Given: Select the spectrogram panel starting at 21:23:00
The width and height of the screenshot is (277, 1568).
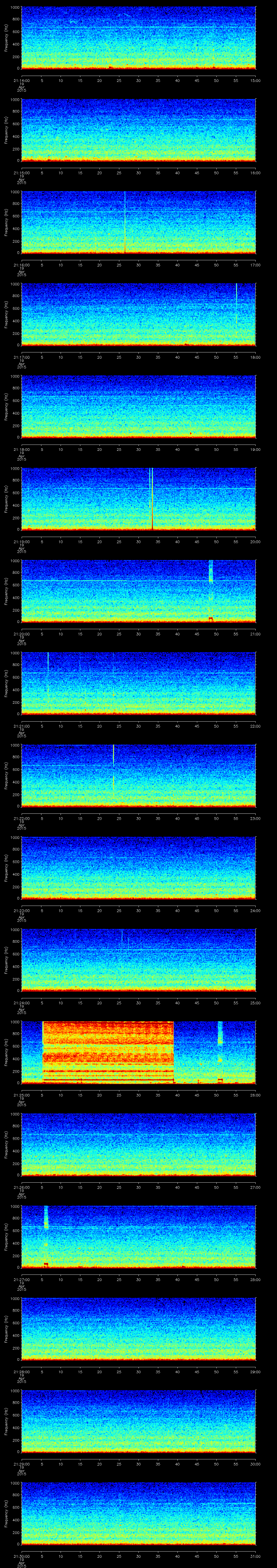Looking at the screenshot, I should click(138, 868).
